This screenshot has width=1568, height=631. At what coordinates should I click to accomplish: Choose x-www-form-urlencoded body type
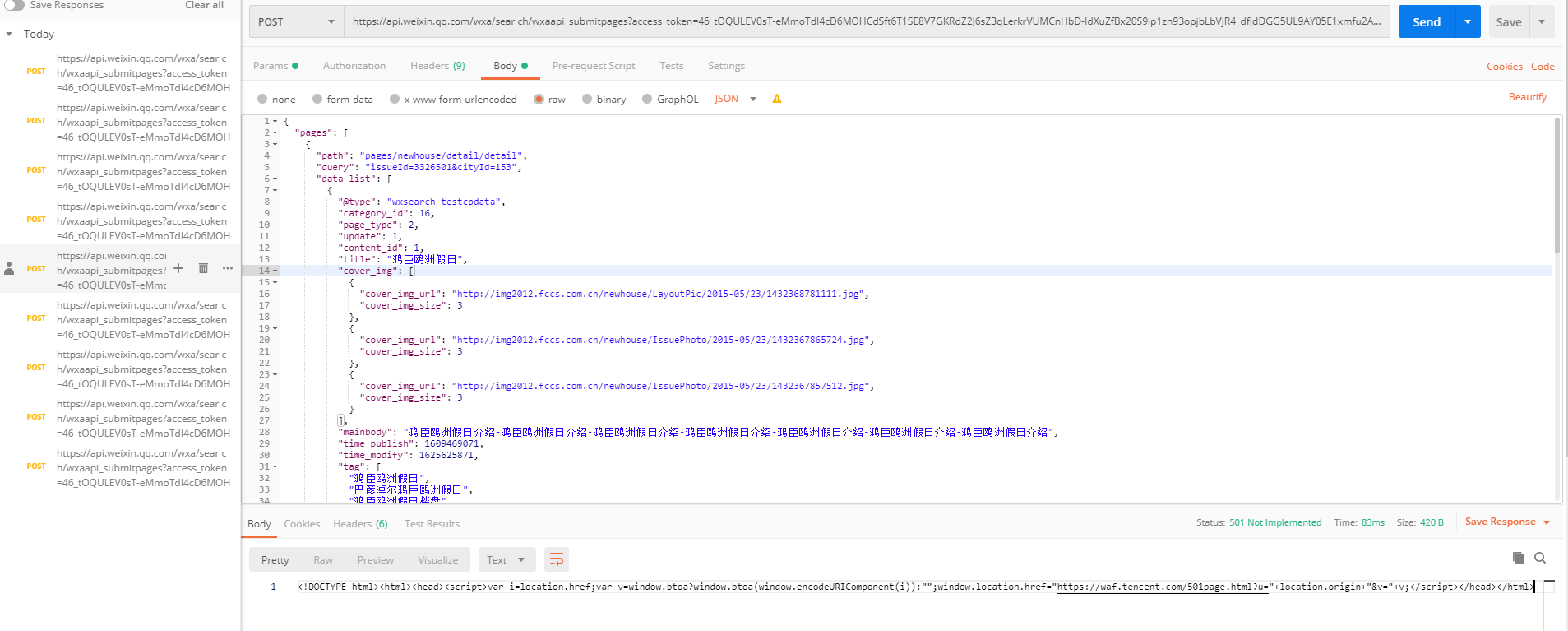point(395,99)
